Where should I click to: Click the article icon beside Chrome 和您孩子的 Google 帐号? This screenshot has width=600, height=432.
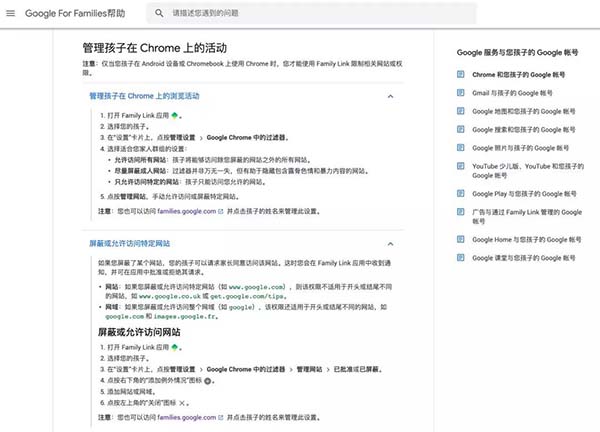pyautogui.click(x=462, y=75)
